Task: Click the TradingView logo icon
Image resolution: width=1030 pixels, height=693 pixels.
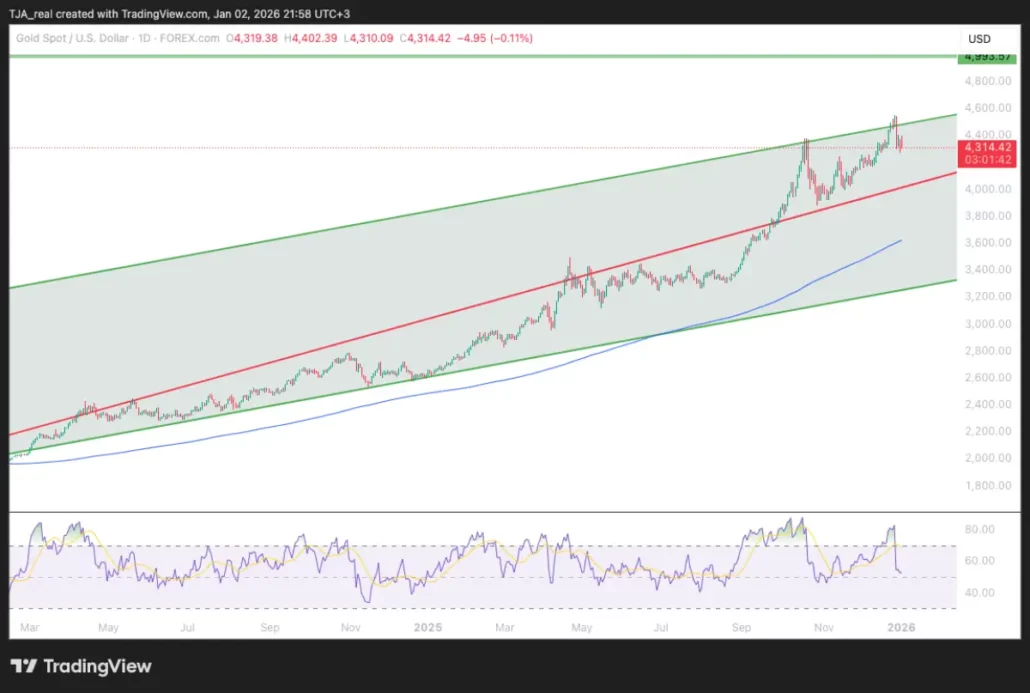Action: 24,666
